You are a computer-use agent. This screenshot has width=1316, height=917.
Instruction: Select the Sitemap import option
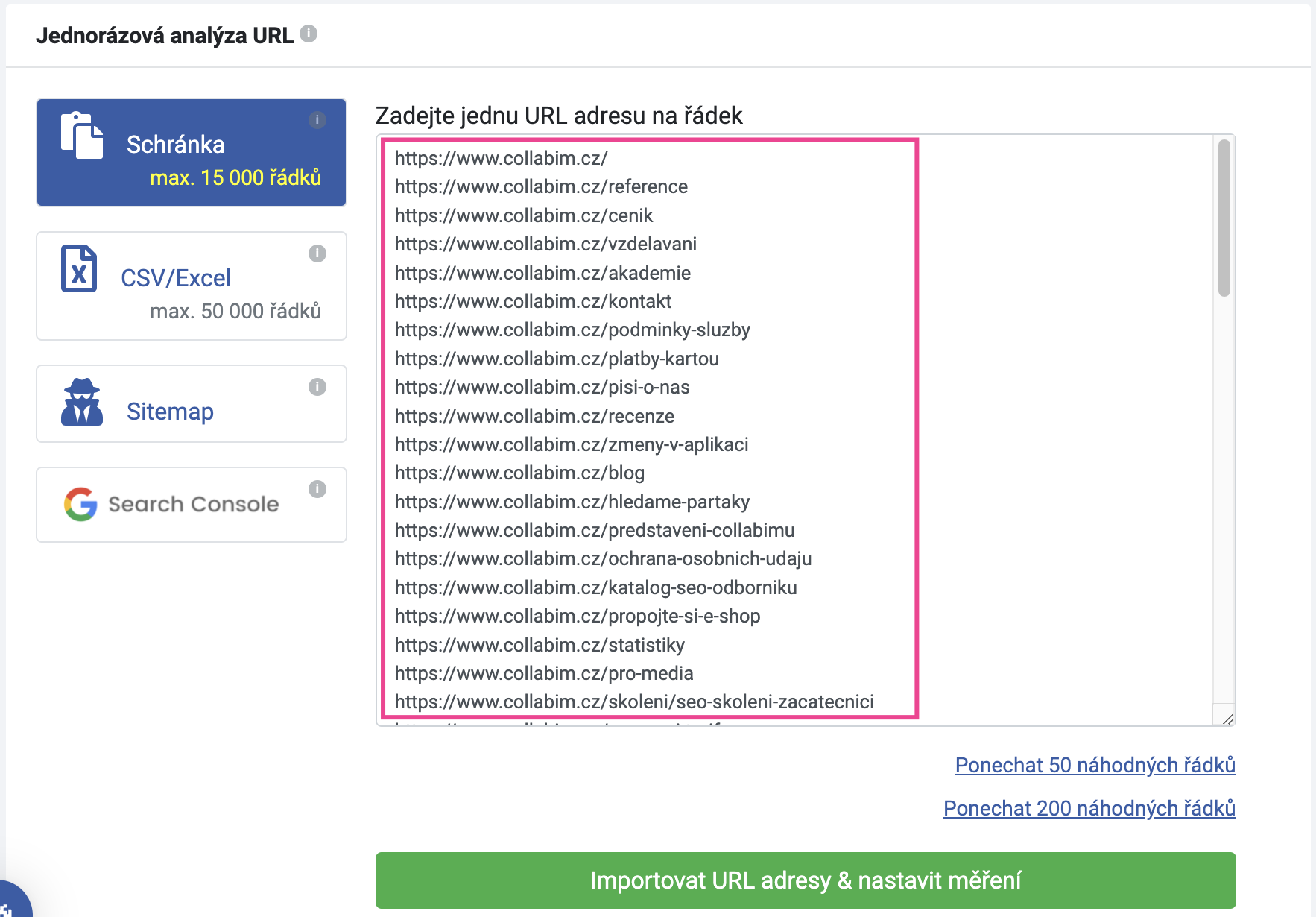click(x=192, y=403)
